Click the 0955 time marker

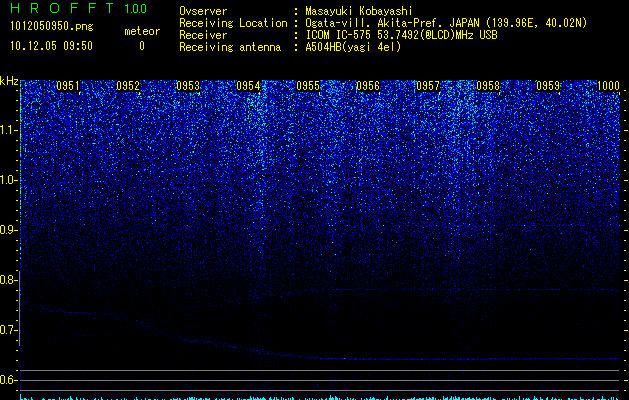coord(308,86)
